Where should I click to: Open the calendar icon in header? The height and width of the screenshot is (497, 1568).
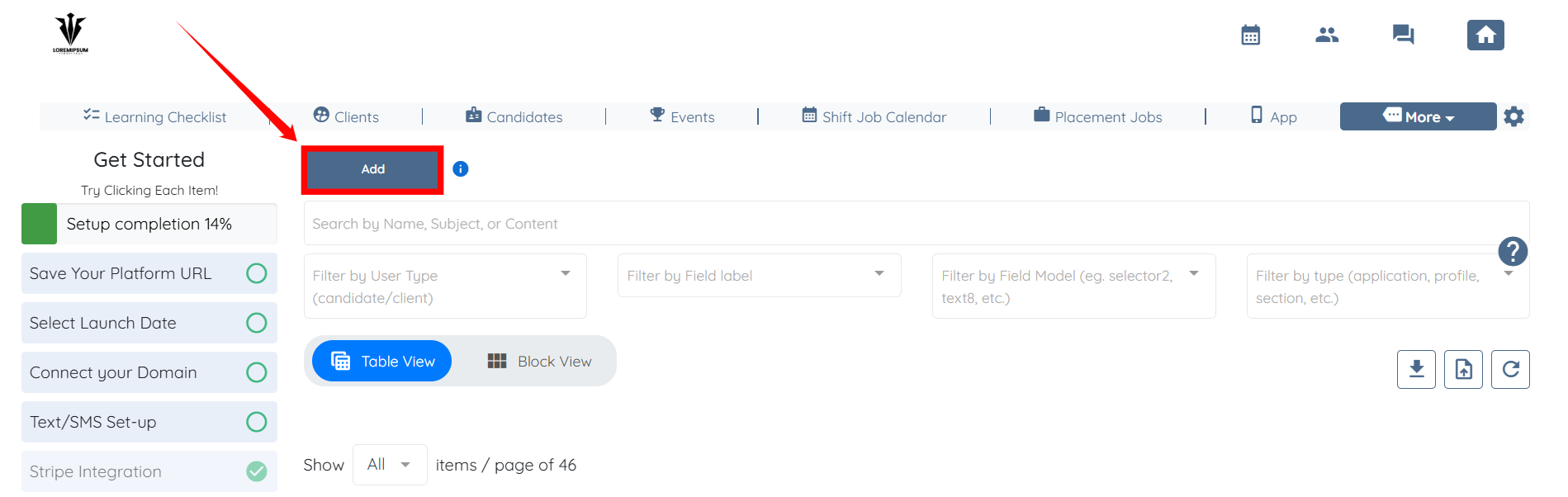tap(1250, 35)
